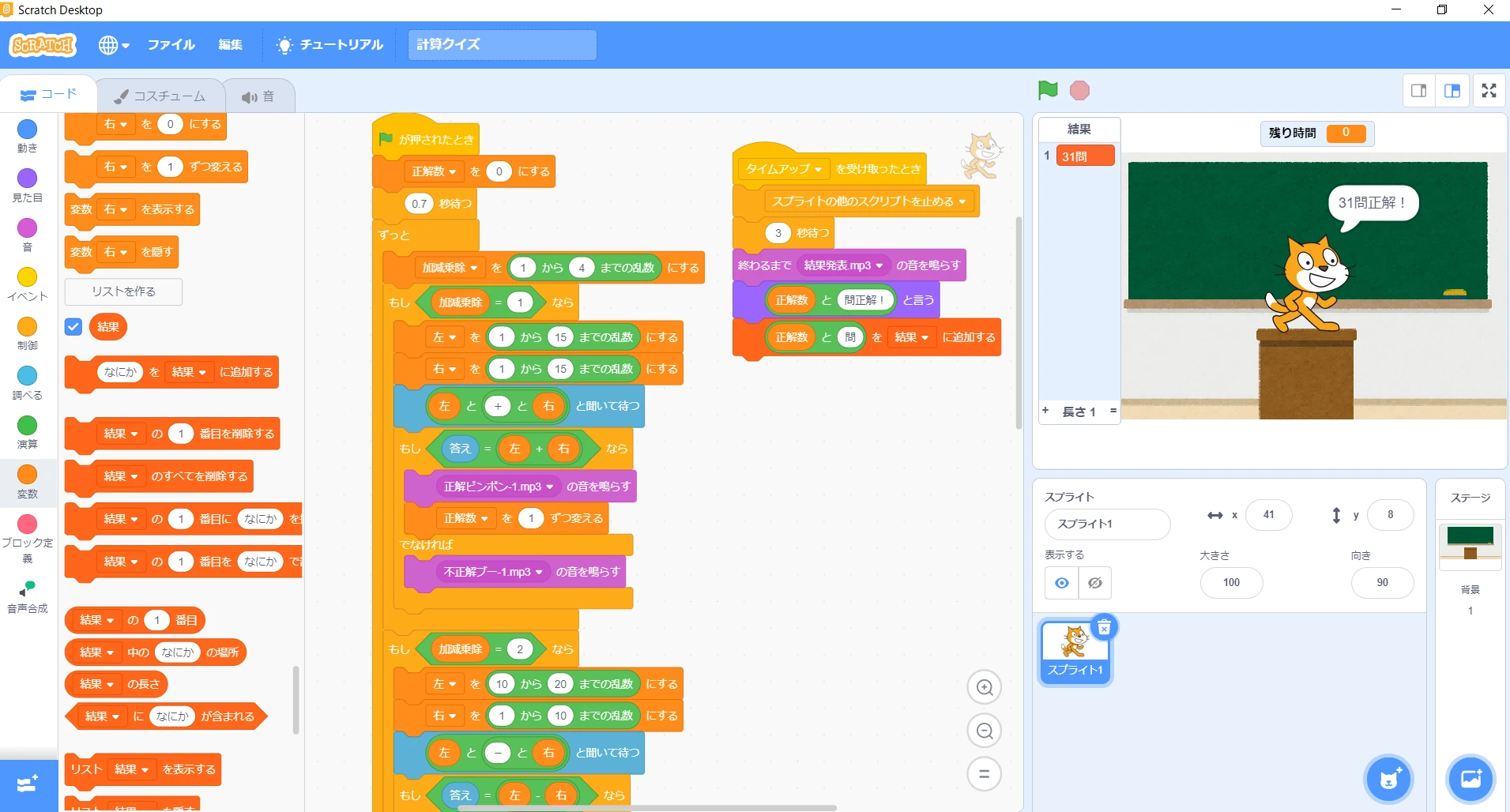Open the language globe dropdown

click(x=114, y=45)
